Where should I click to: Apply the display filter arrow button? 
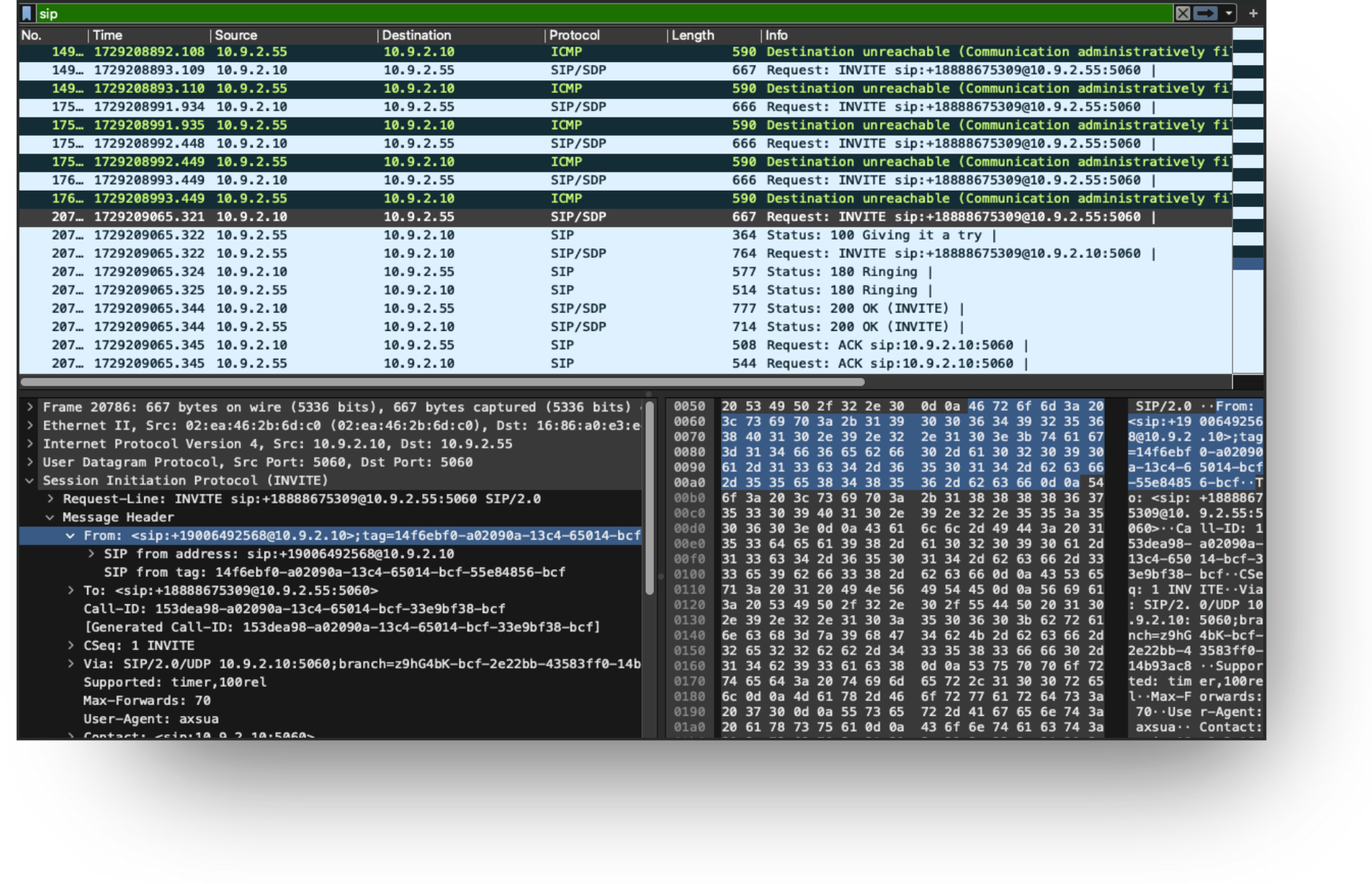(1206, 13)
